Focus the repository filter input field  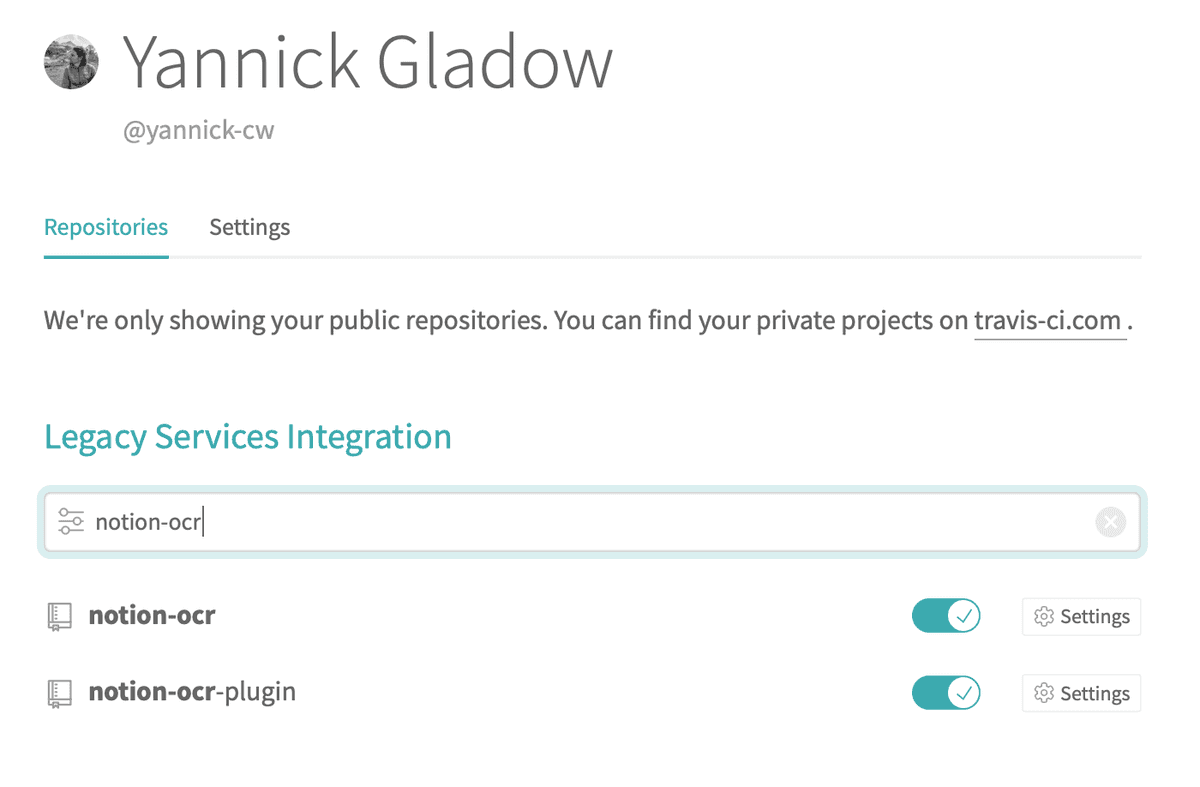tap(600, 521)
